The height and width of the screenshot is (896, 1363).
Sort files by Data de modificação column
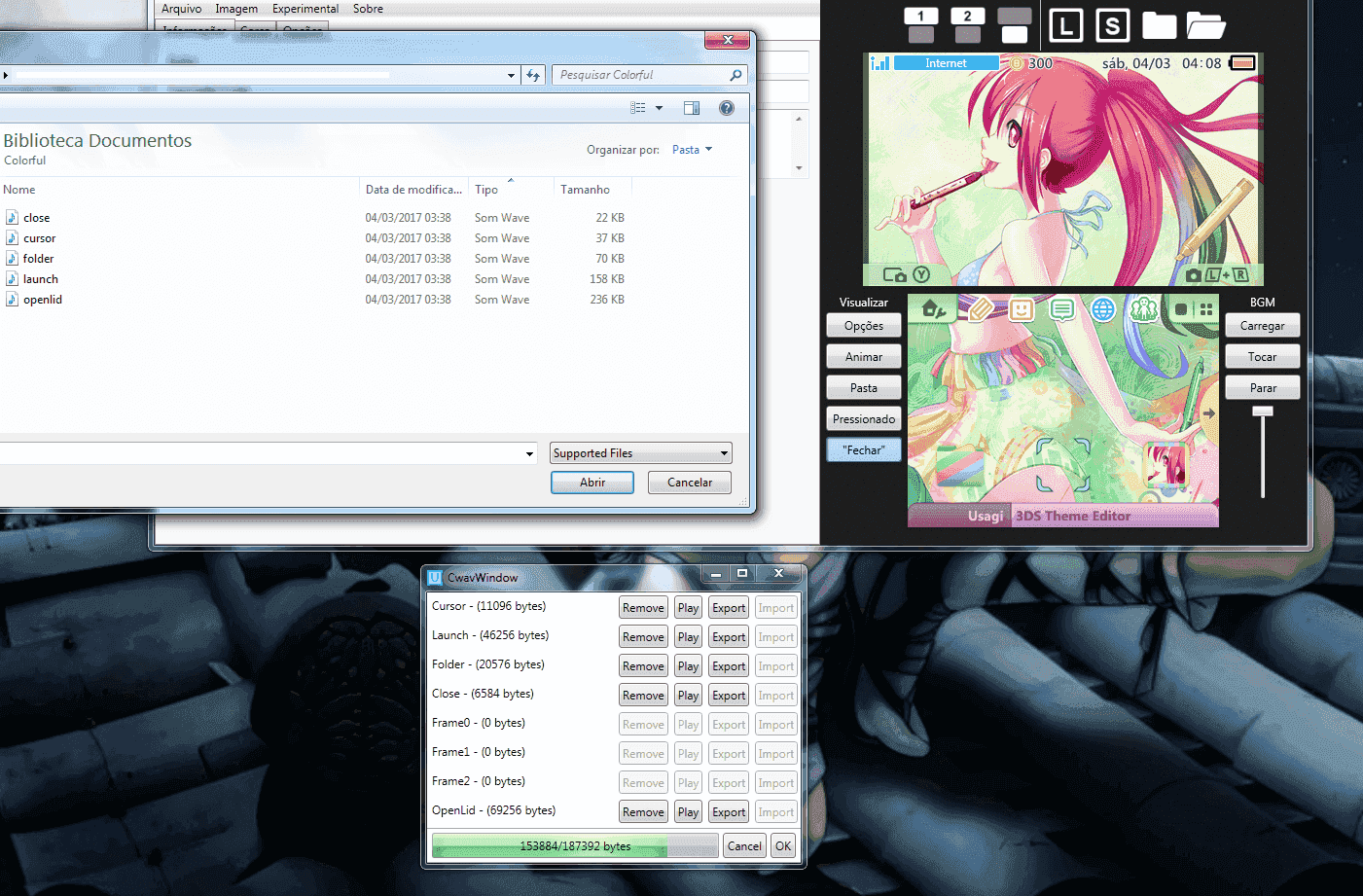(413, 190)
